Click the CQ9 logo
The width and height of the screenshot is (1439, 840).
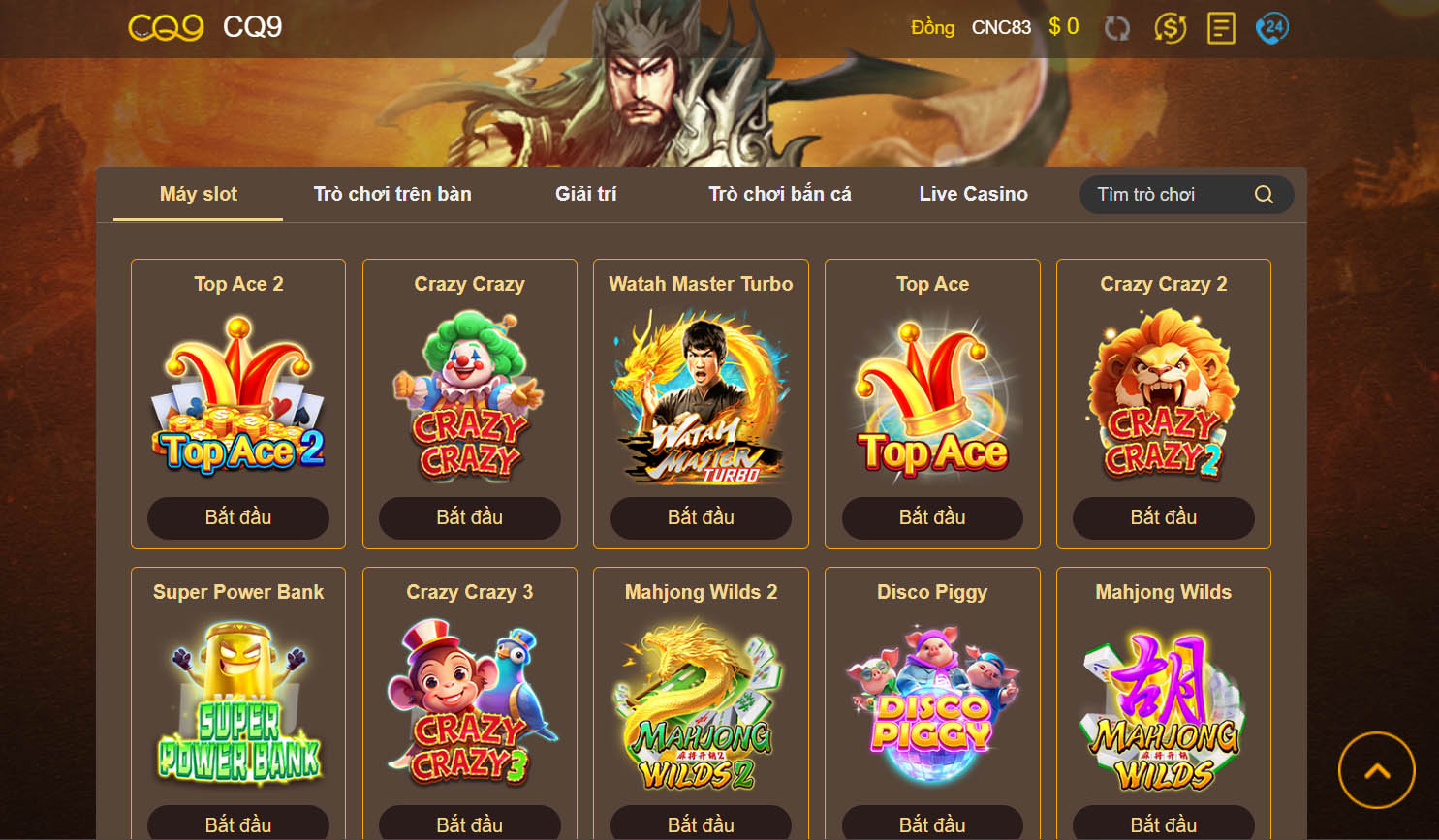coord(166,27)
